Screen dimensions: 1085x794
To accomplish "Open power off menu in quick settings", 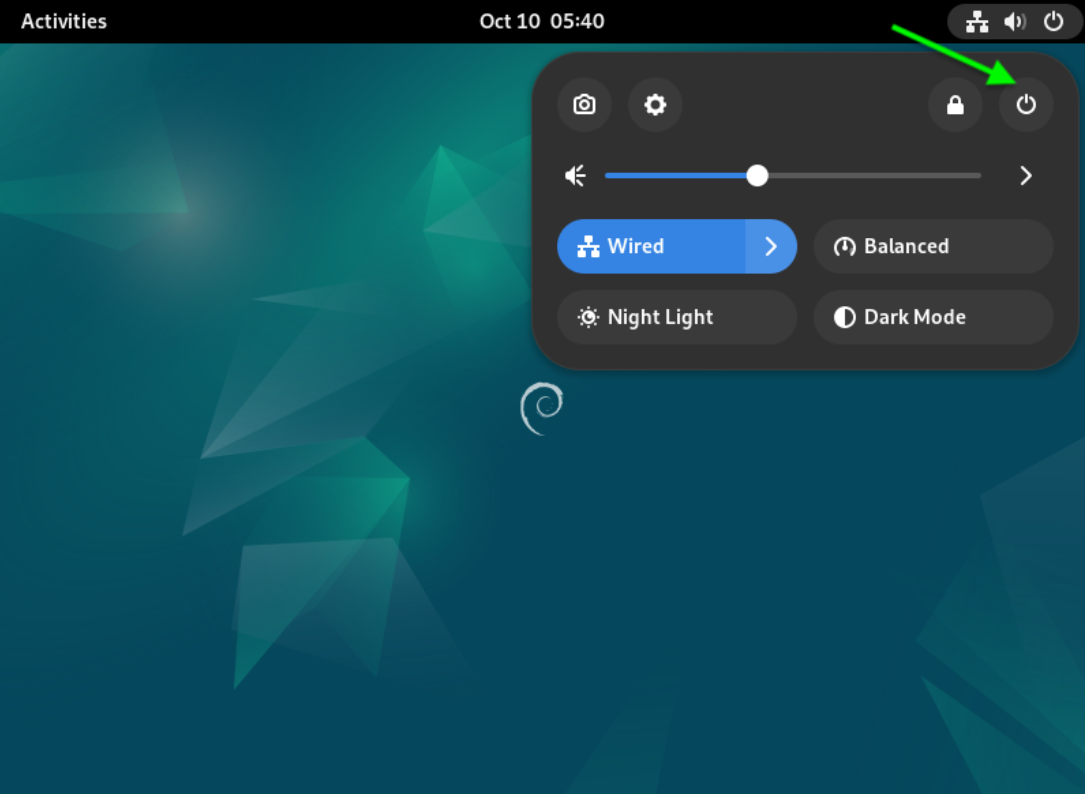I will (x=1025, y=105).
